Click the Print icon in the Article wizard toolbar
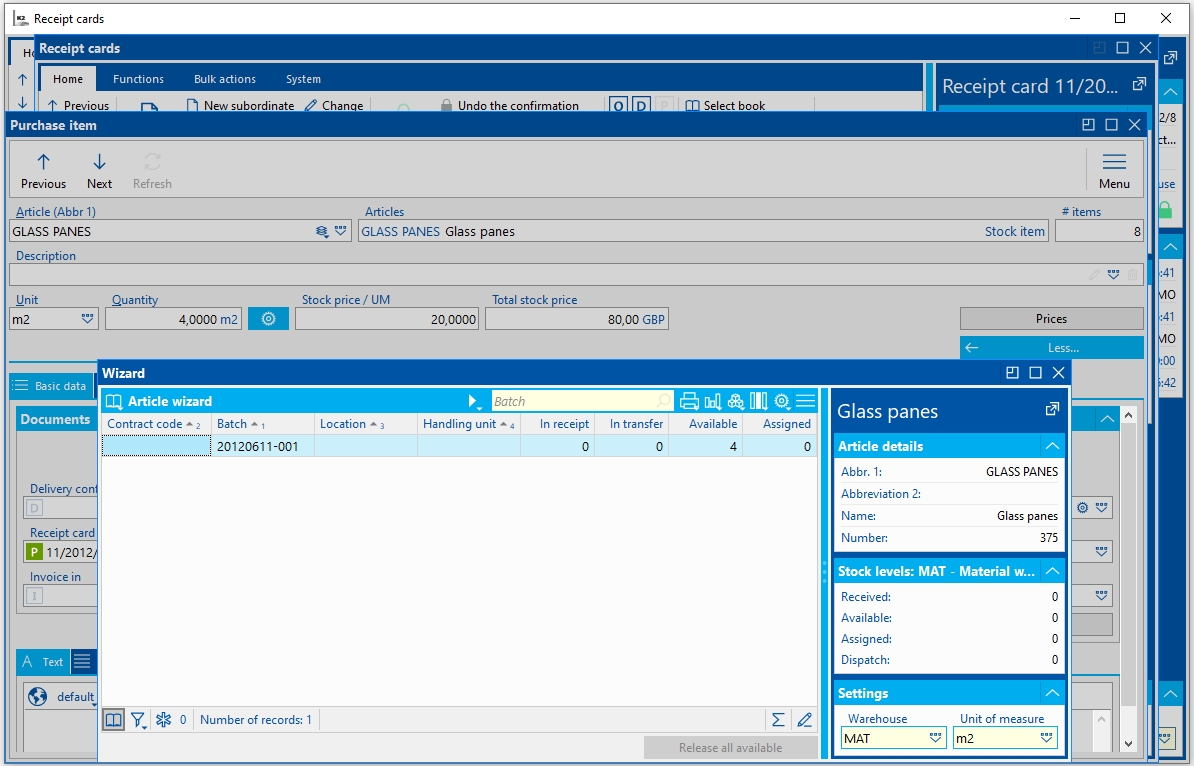This screenshot has width=1194, height=766. pyautogui.click(x=689, y=401)
